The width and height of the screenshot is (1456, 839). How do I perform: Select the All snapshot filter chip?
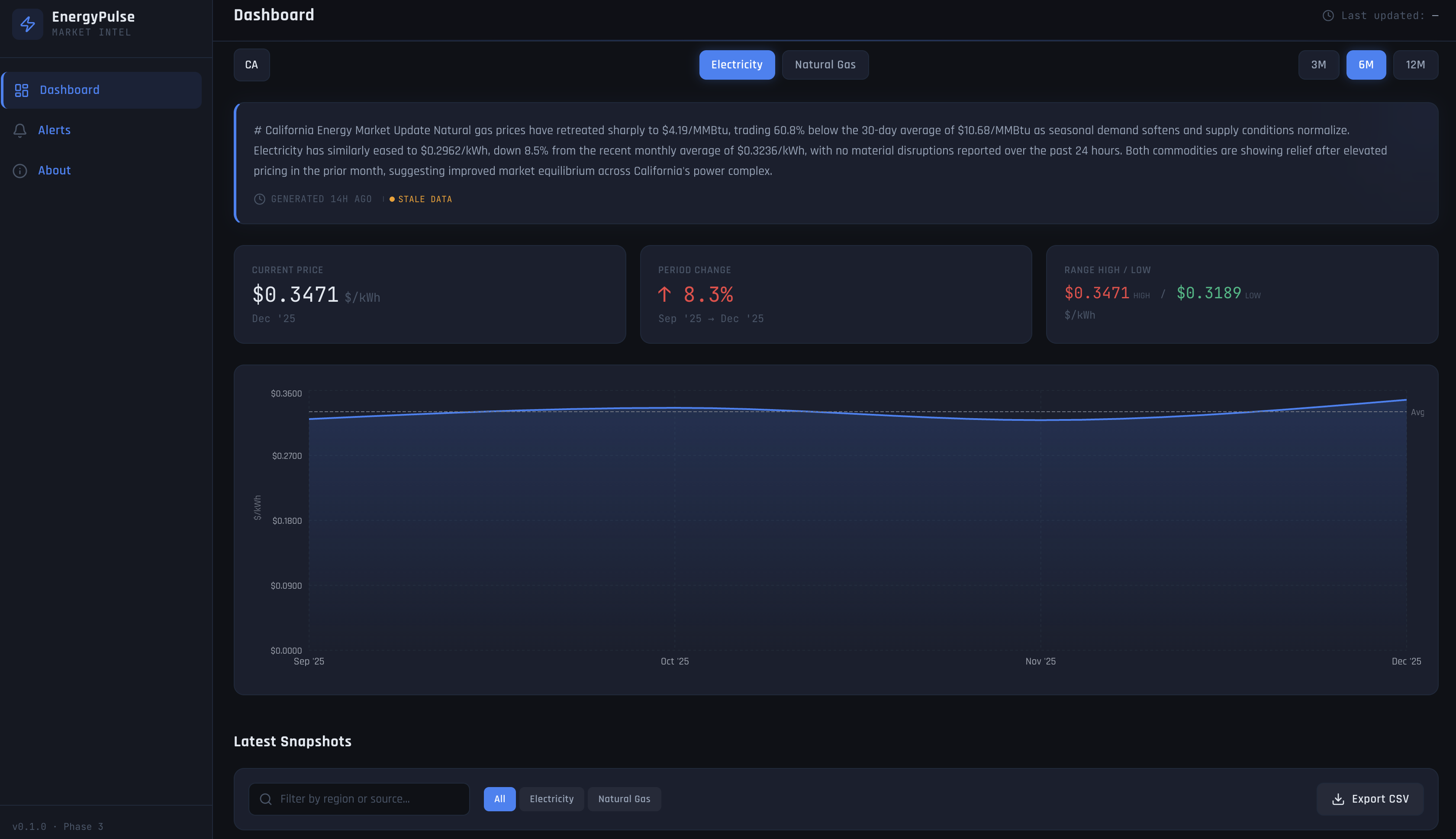point(499,799)
